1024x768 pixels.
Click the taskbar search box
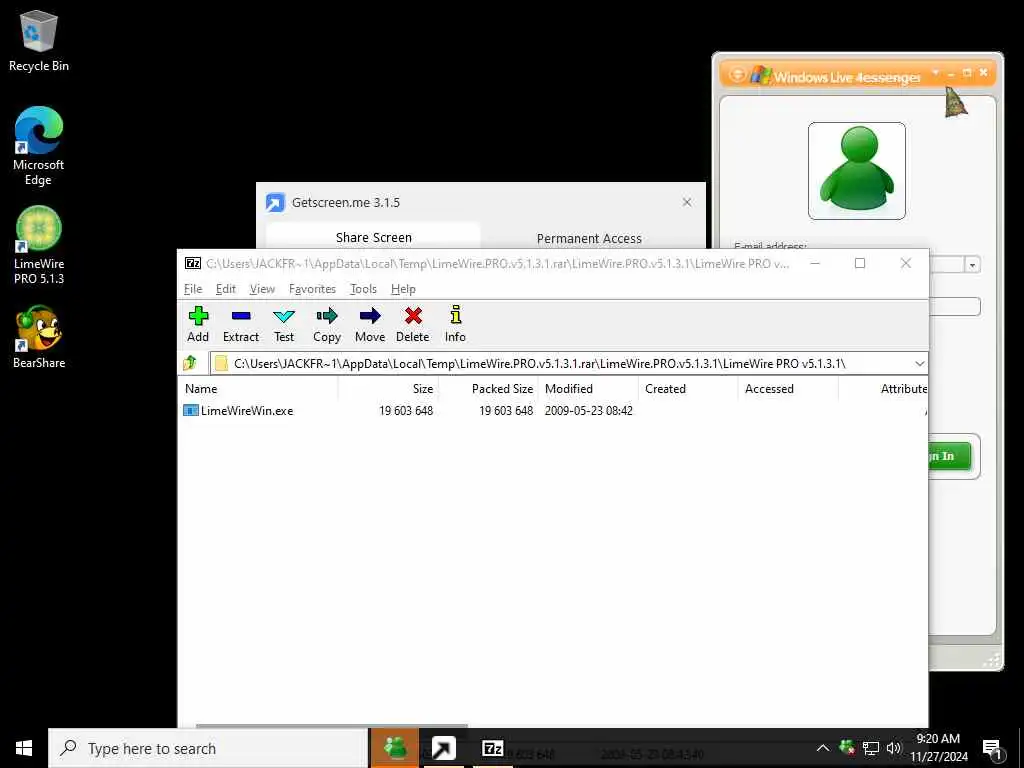point(208,748)
